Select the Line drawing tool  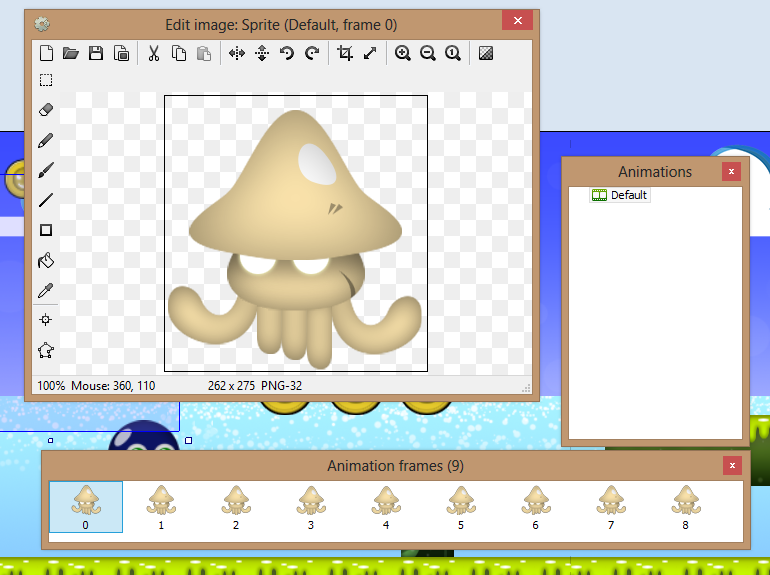point(46,200)
